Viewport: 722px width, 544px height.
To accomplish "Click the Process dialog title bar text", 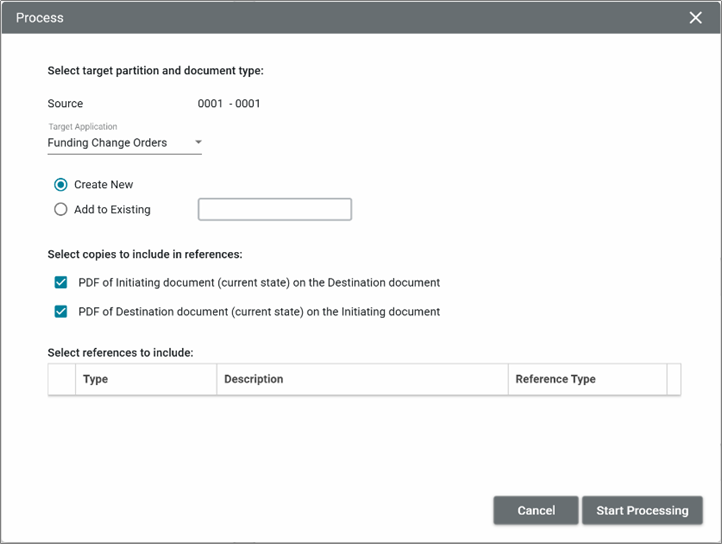I will [x=40, y=18].
